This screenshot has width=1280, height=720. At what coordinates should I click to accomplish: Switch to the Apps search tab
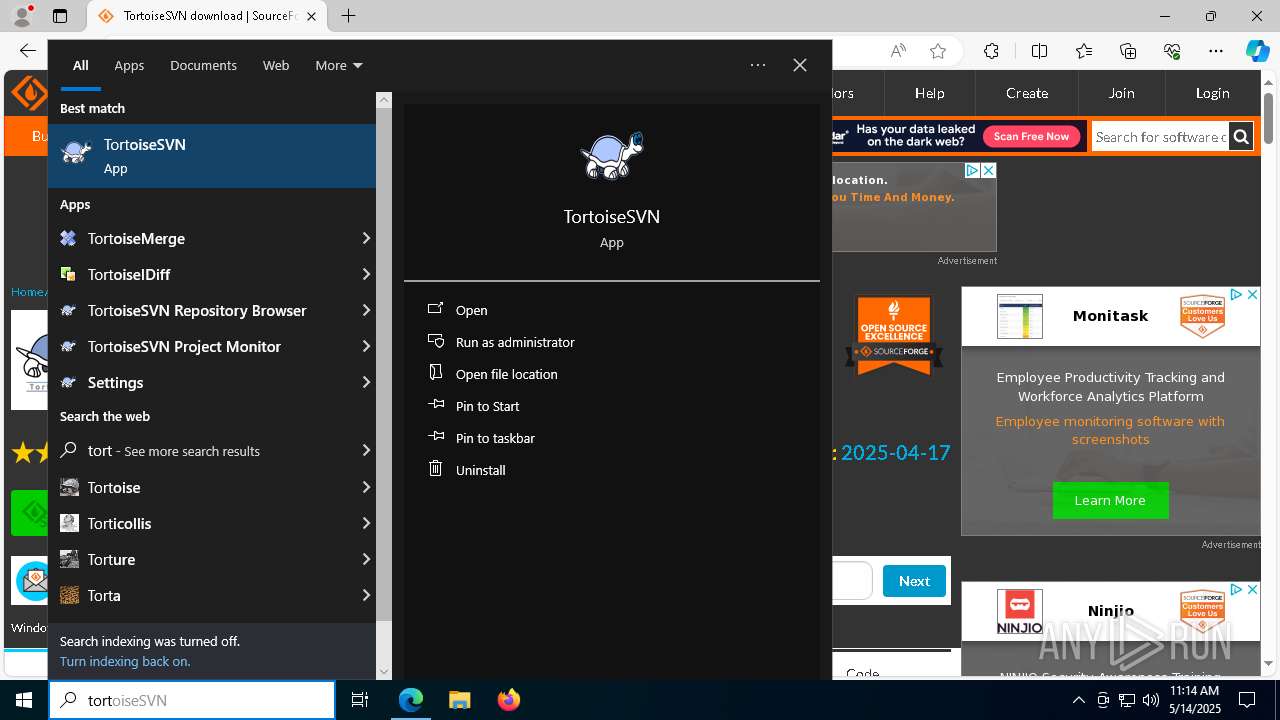click(129, 65)
